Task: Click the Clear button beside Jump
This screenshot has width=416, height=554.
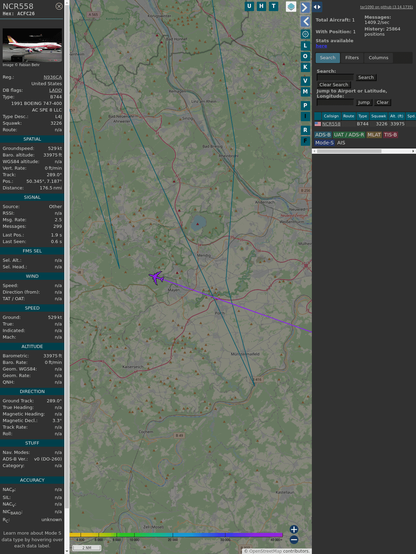Action: pos(382,102)
